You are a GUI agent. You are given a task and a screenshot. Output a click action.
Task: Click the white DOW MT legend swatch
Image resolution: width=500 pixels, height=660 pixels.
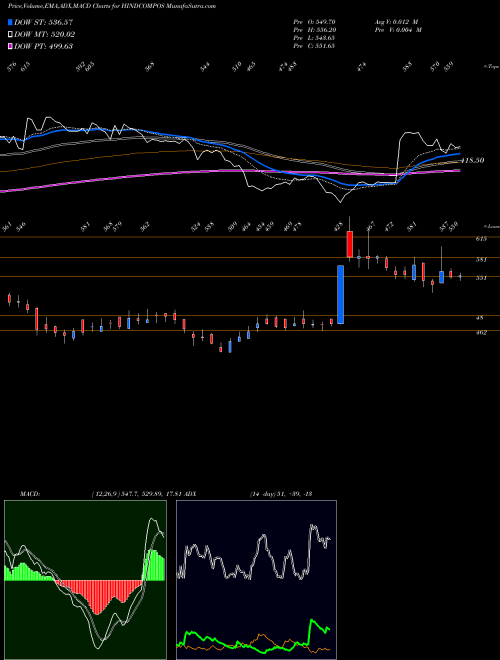(10, 34)
